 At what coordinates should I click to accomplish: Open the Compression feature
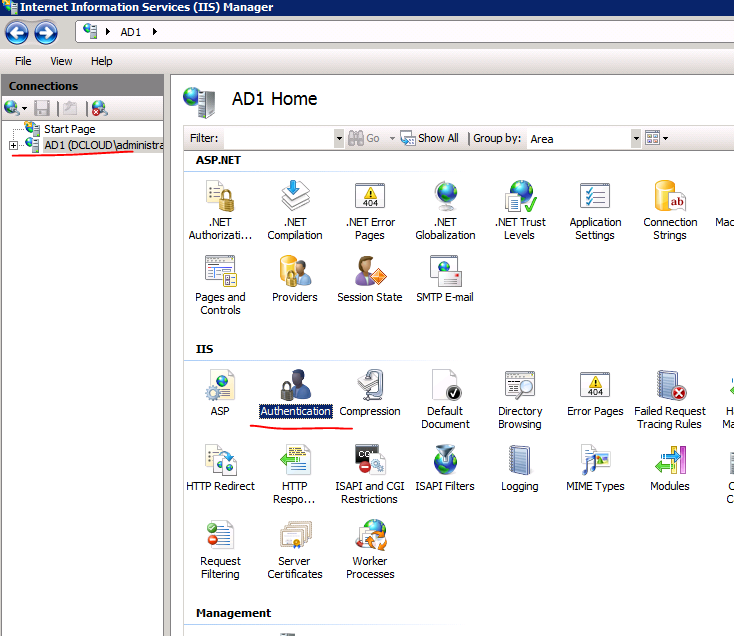tap(370, 393)
